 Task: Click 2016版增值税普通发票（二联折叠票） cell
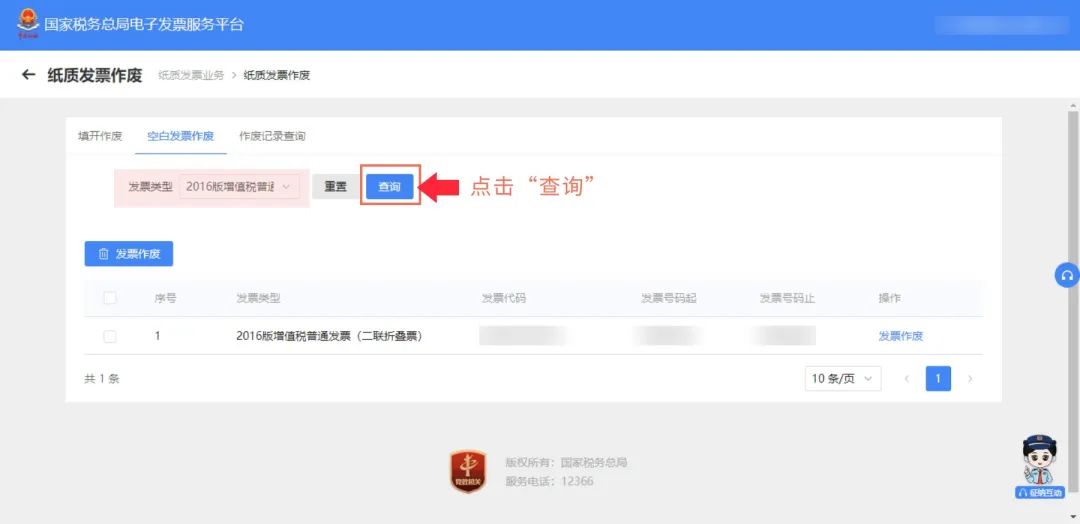click(329, 336)
